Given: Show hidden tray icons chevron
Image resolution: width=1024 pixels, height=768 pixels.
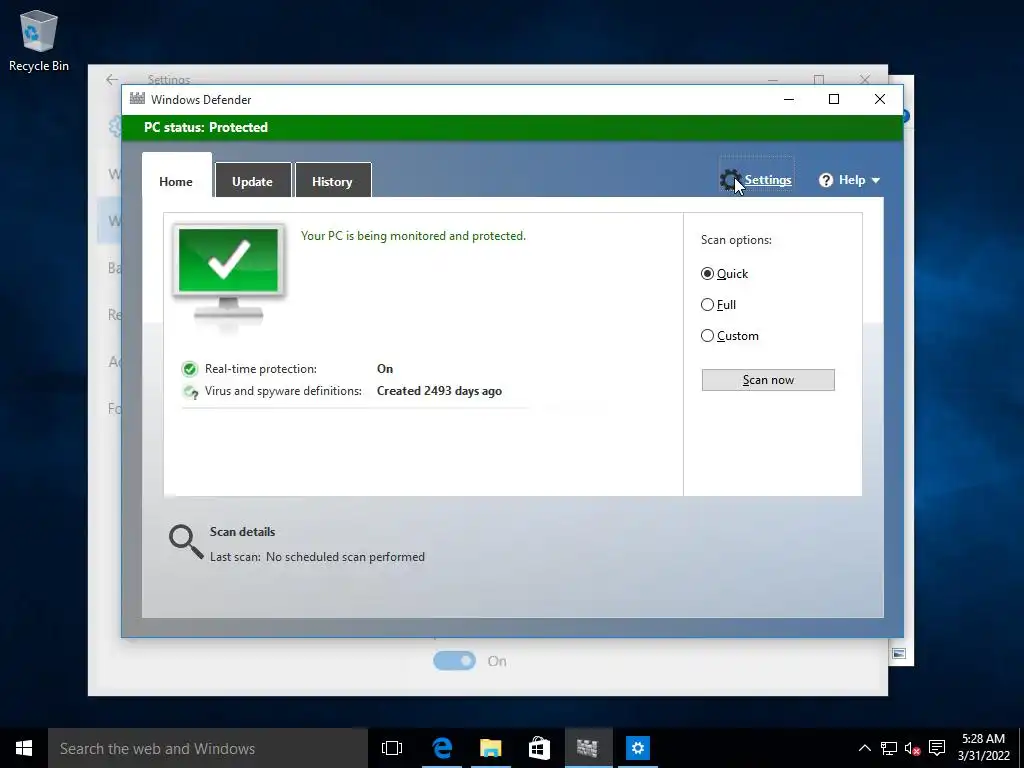Looking at the screenshot, I should click(x=864, y=748).
